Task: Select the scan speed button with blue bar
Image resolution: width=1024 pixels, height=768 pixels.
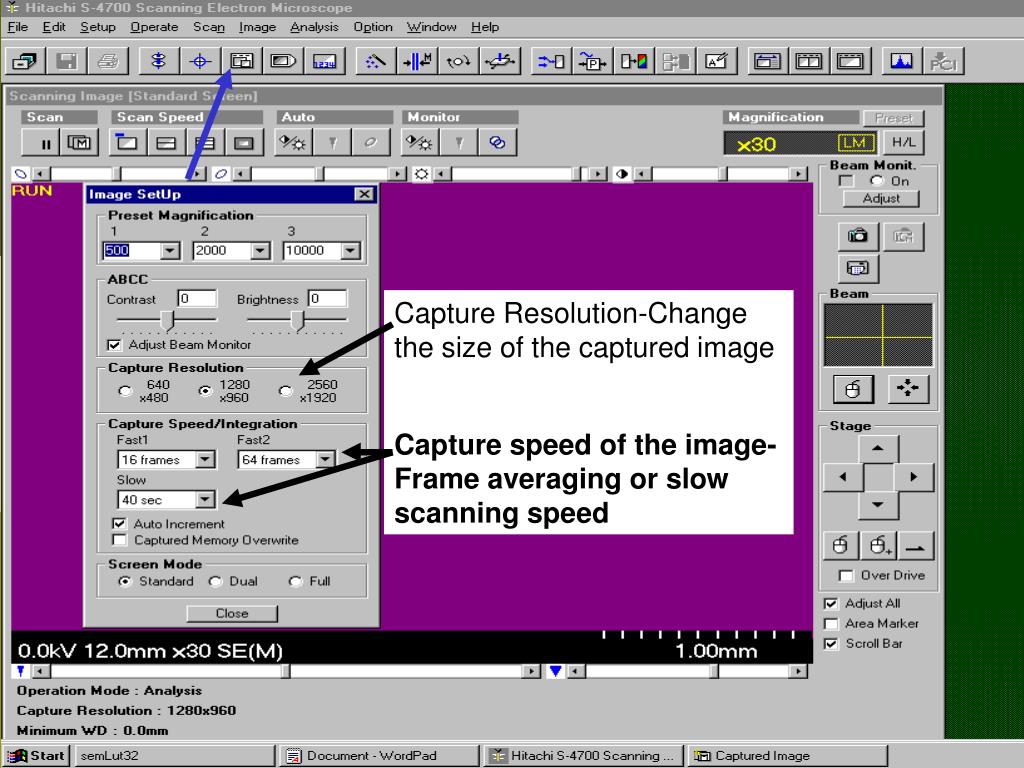Action: (x=127, y=143)
